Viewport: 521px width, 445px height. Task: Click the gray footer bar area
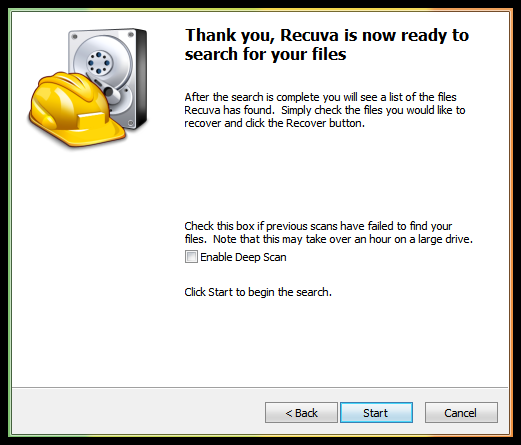pos(260,411)
